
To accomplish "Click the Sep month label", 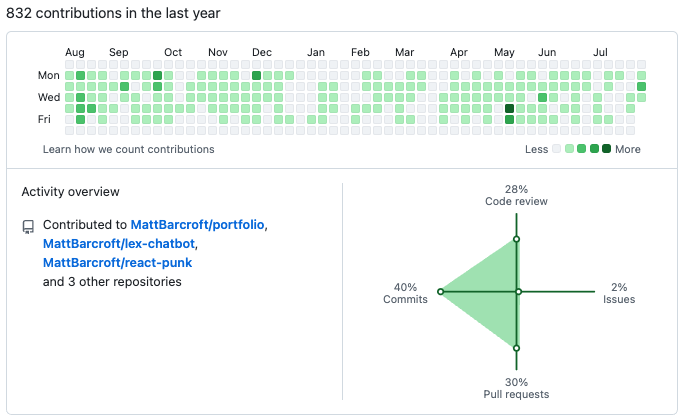I will [x=119, y=52].
